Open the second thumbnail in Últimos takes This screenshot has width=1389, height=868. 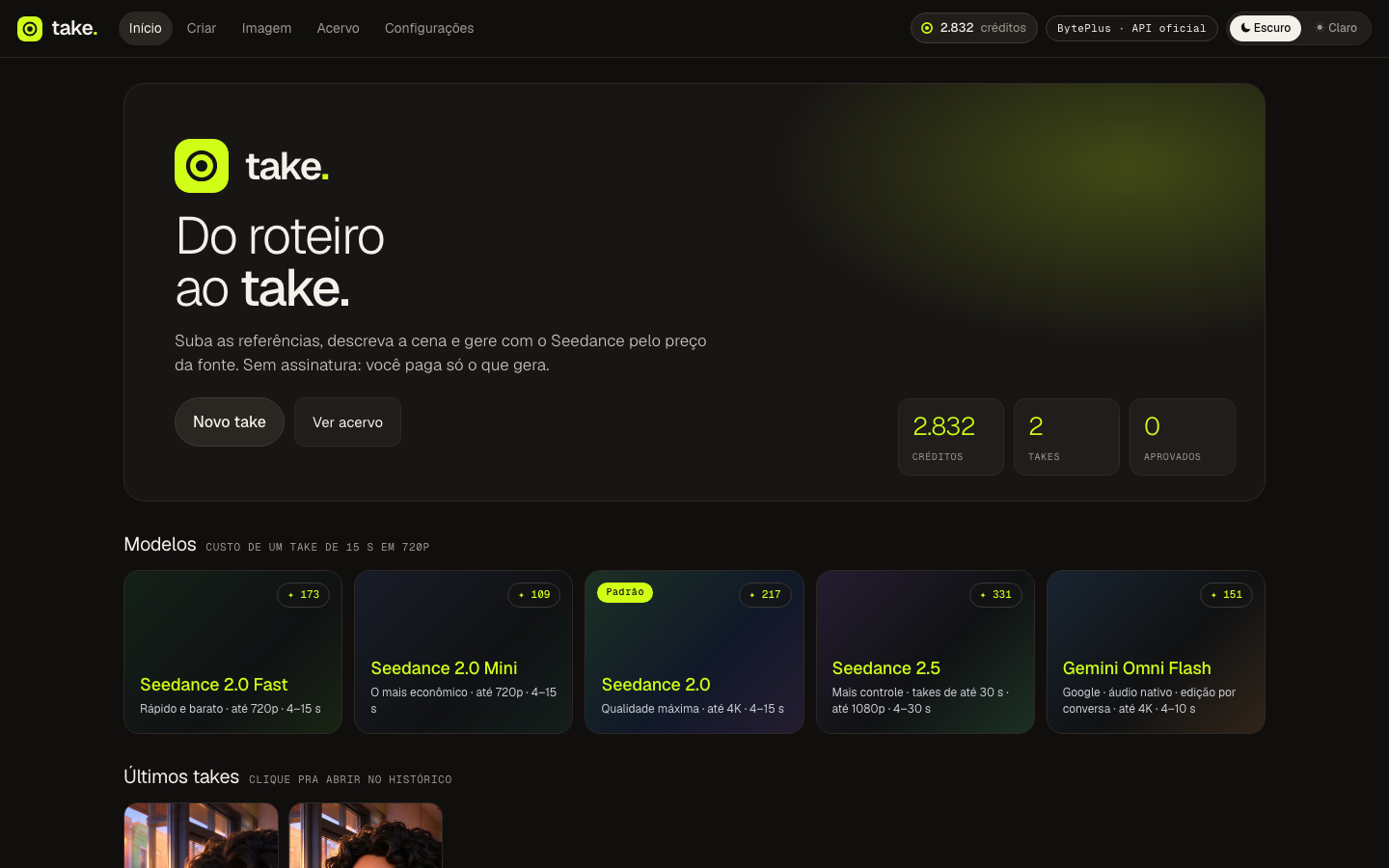tap(366, 835)
